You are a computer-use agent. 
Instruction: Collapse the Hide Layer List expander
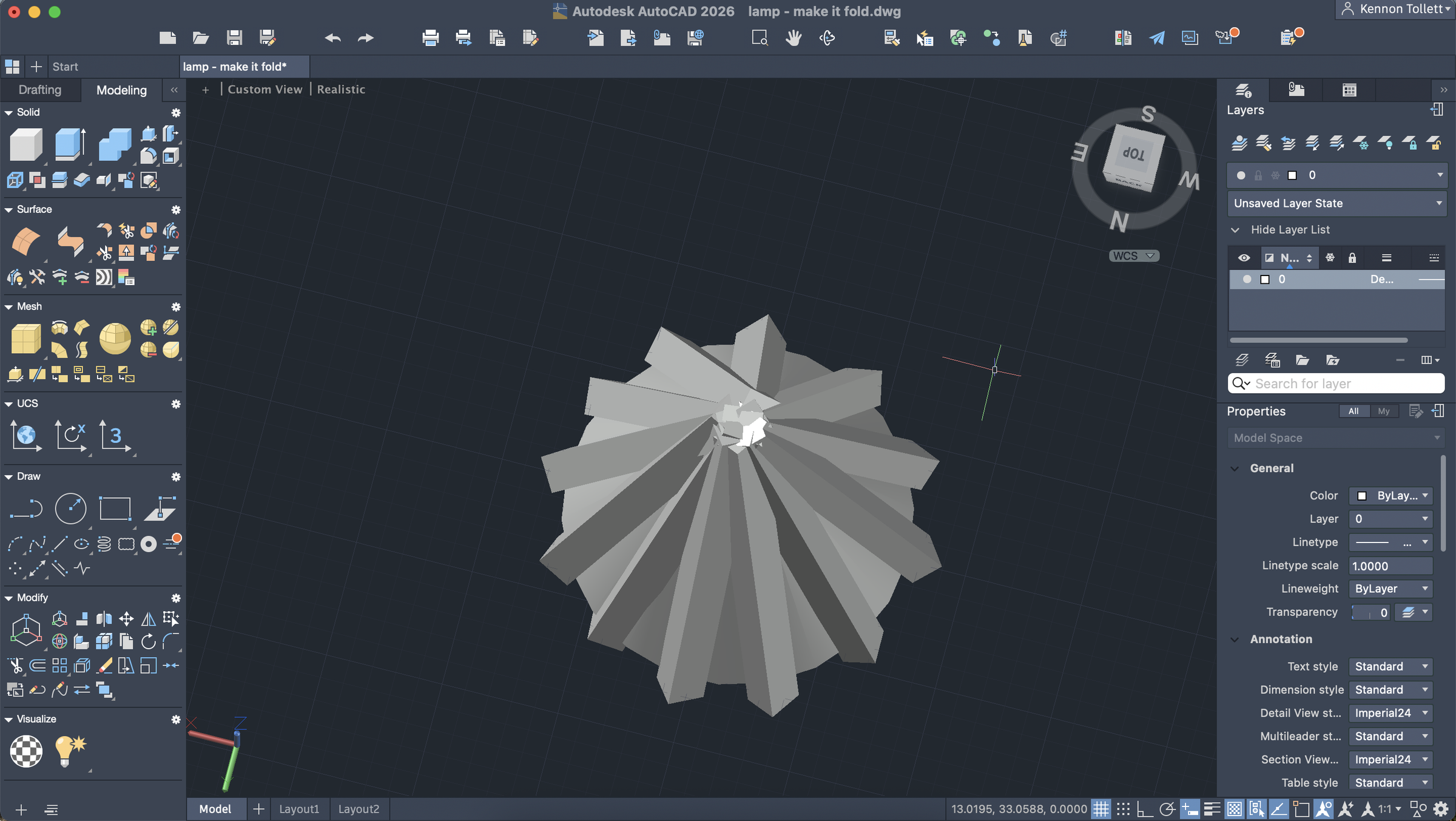pyautogui.click(x=1235, y=230)
